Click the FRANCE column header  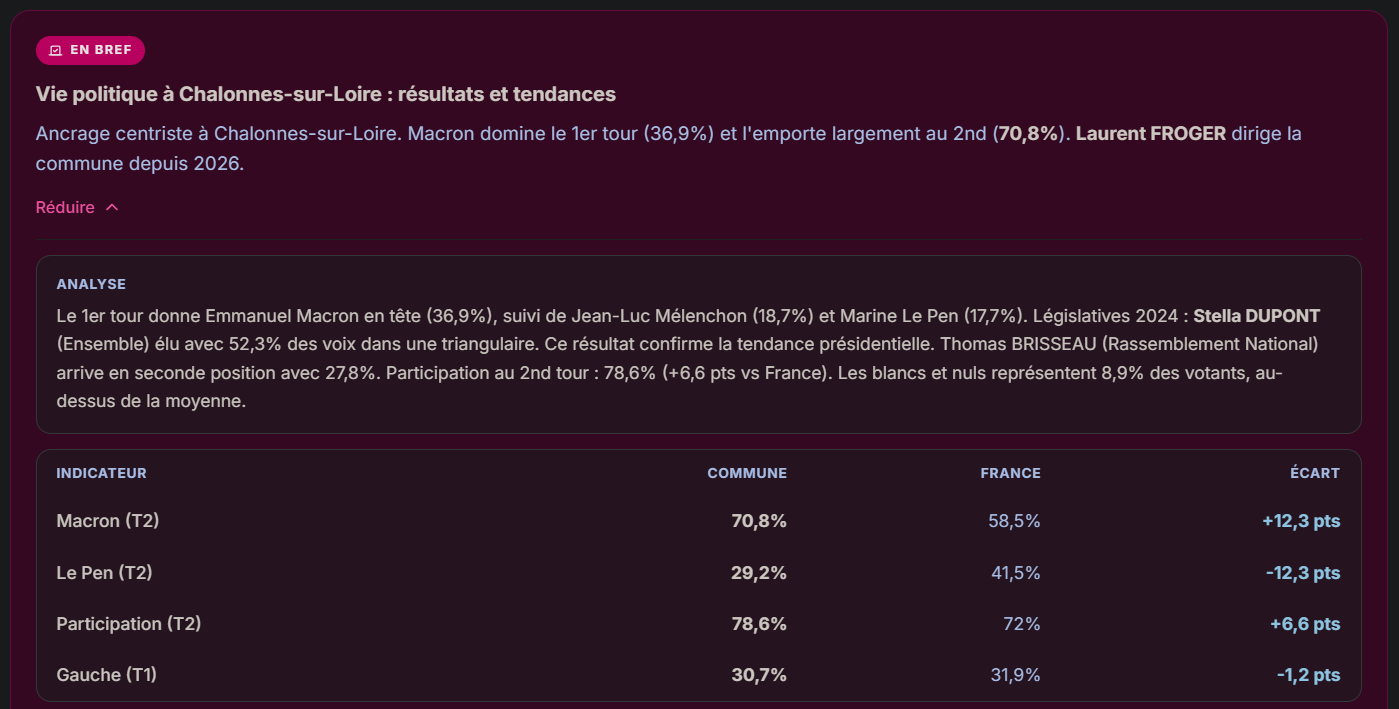1010,473
